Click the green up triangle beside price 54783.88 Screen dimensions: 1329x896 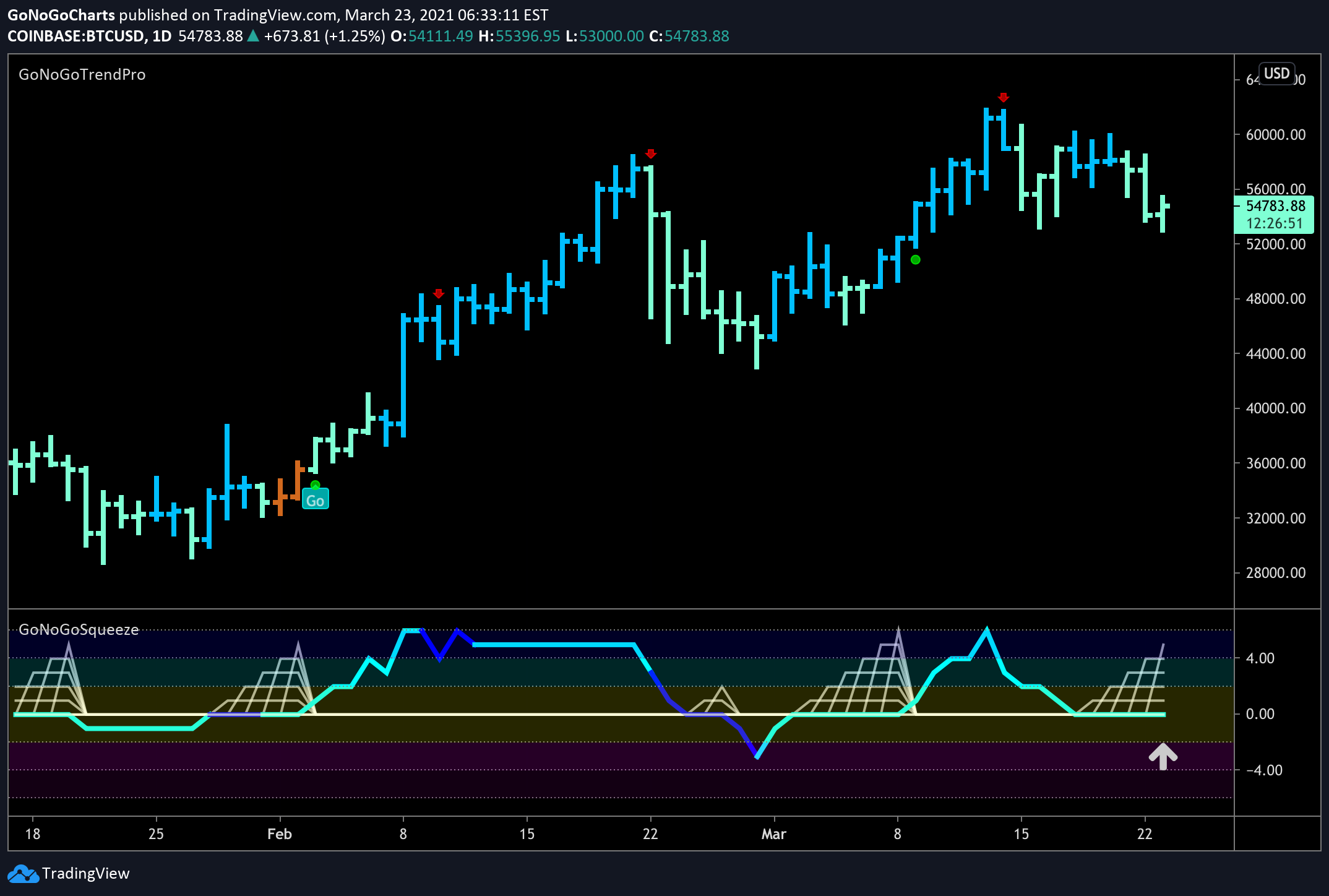(253, 36)
